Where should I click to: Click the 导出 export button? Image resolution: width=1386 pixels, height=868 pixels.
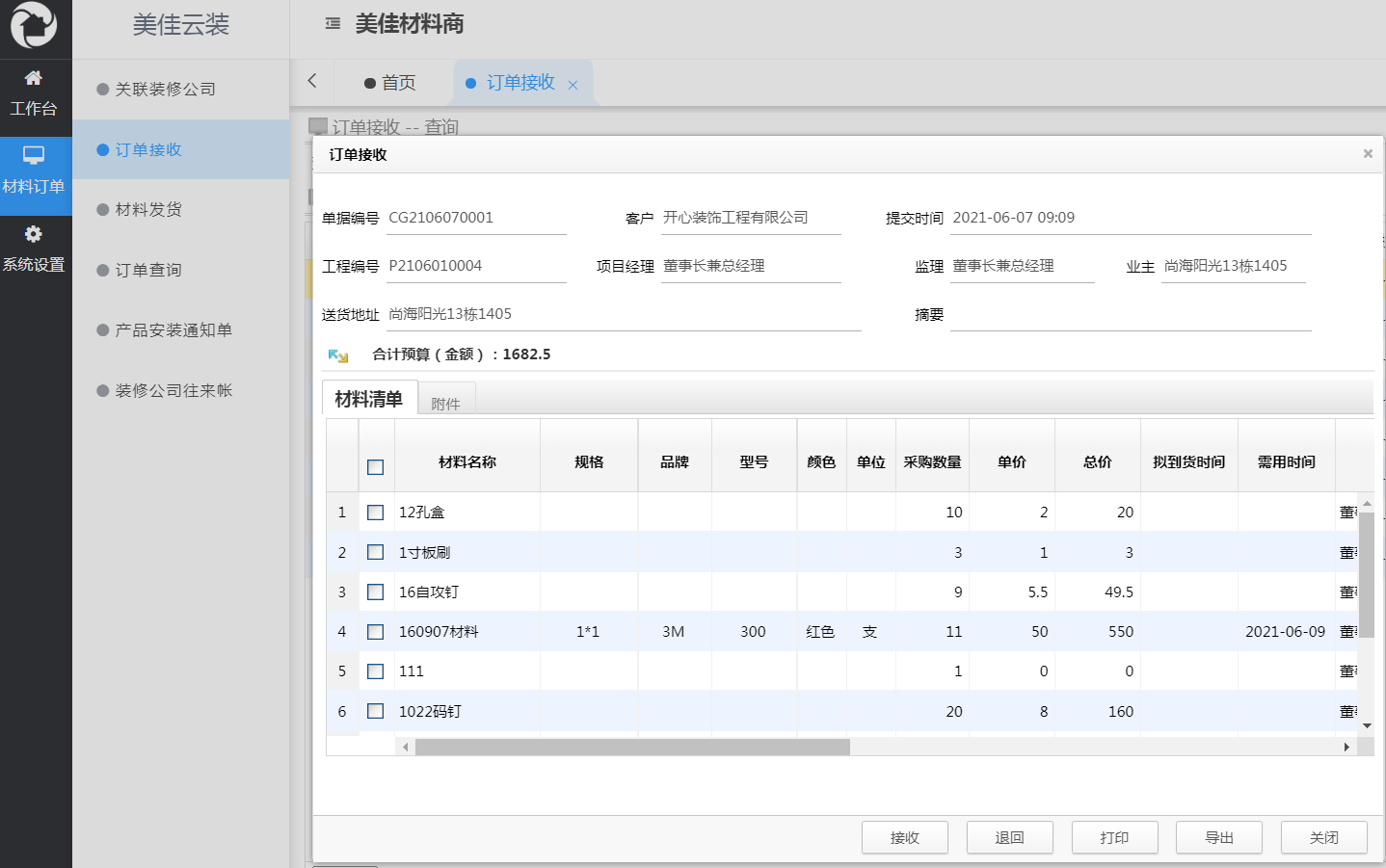tap(1218, 836)
